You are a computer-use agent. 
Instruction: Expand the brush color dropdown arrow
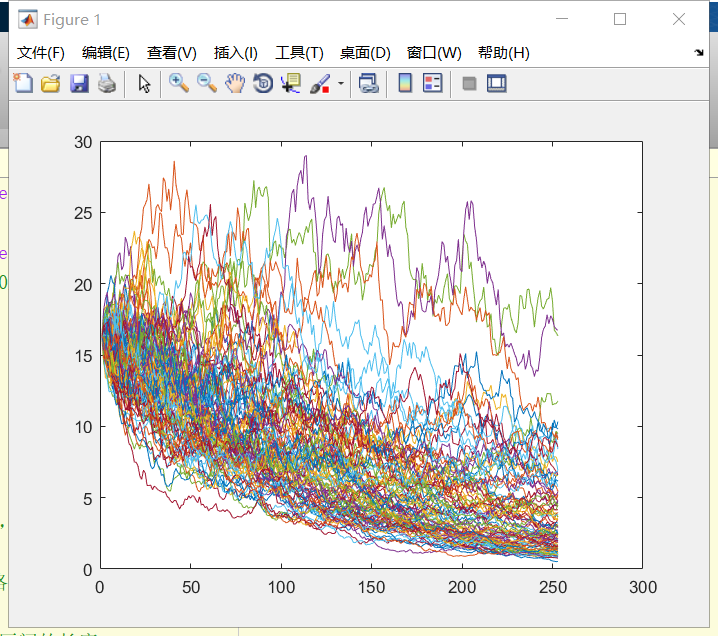click(341, 84)
